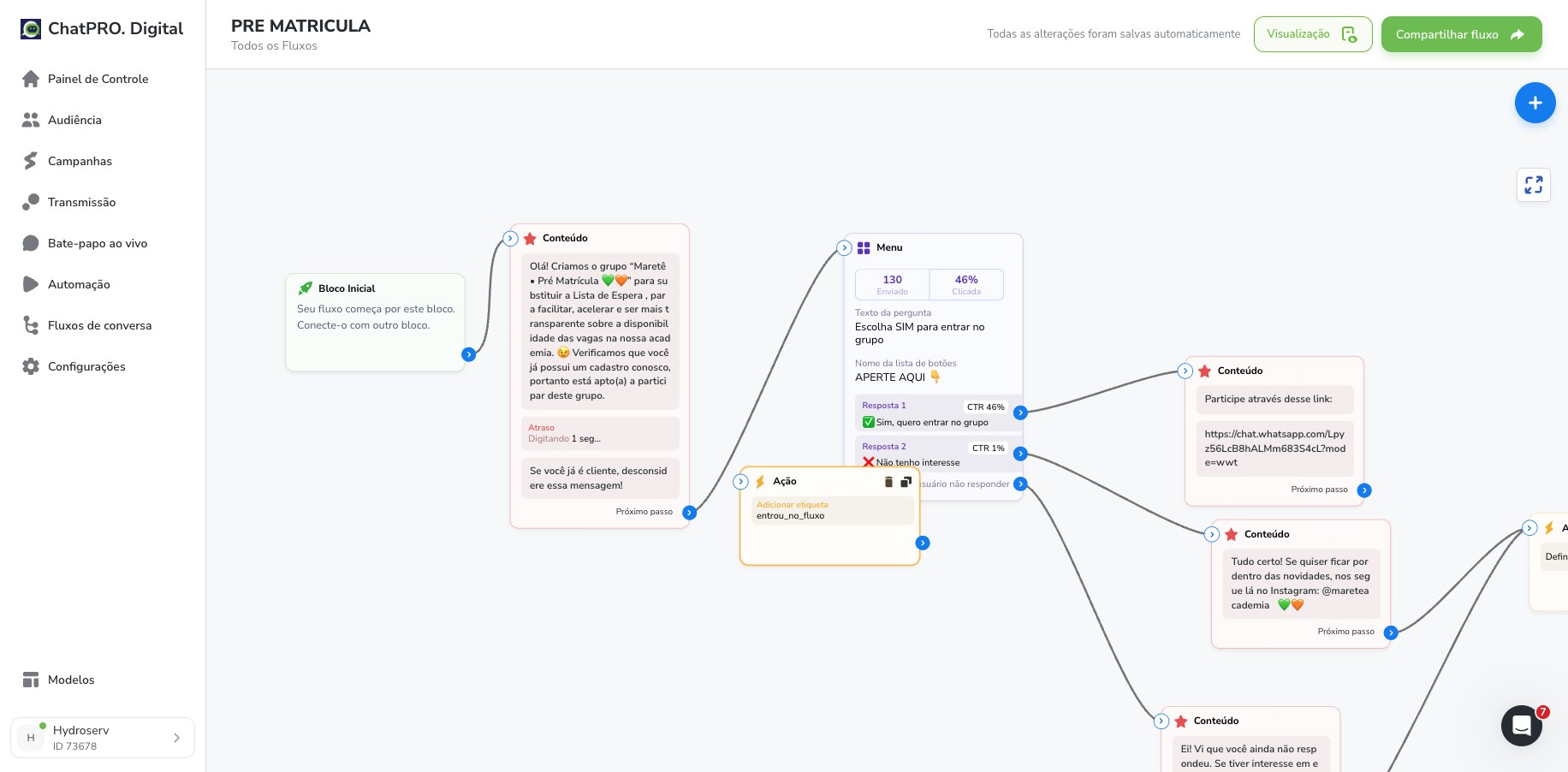Click Compartilhar fluxo button

(x=1461, y=34)
